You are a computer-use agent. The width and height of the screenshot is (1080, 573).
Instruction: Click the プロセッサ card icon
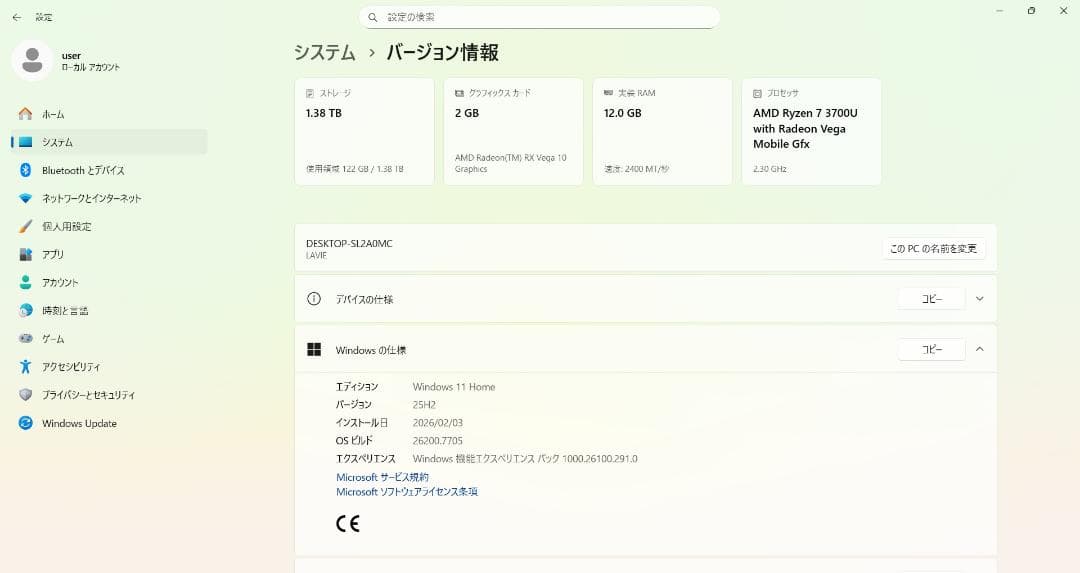[758, 93]
